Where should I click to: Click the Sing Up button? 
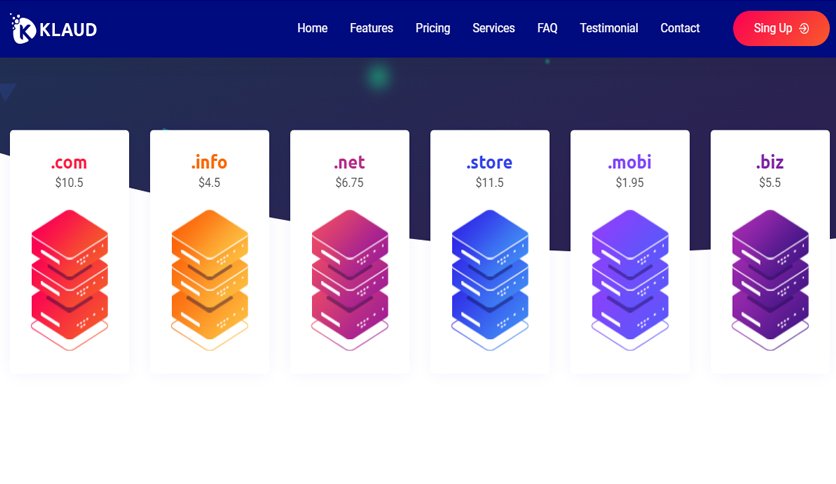781,28
